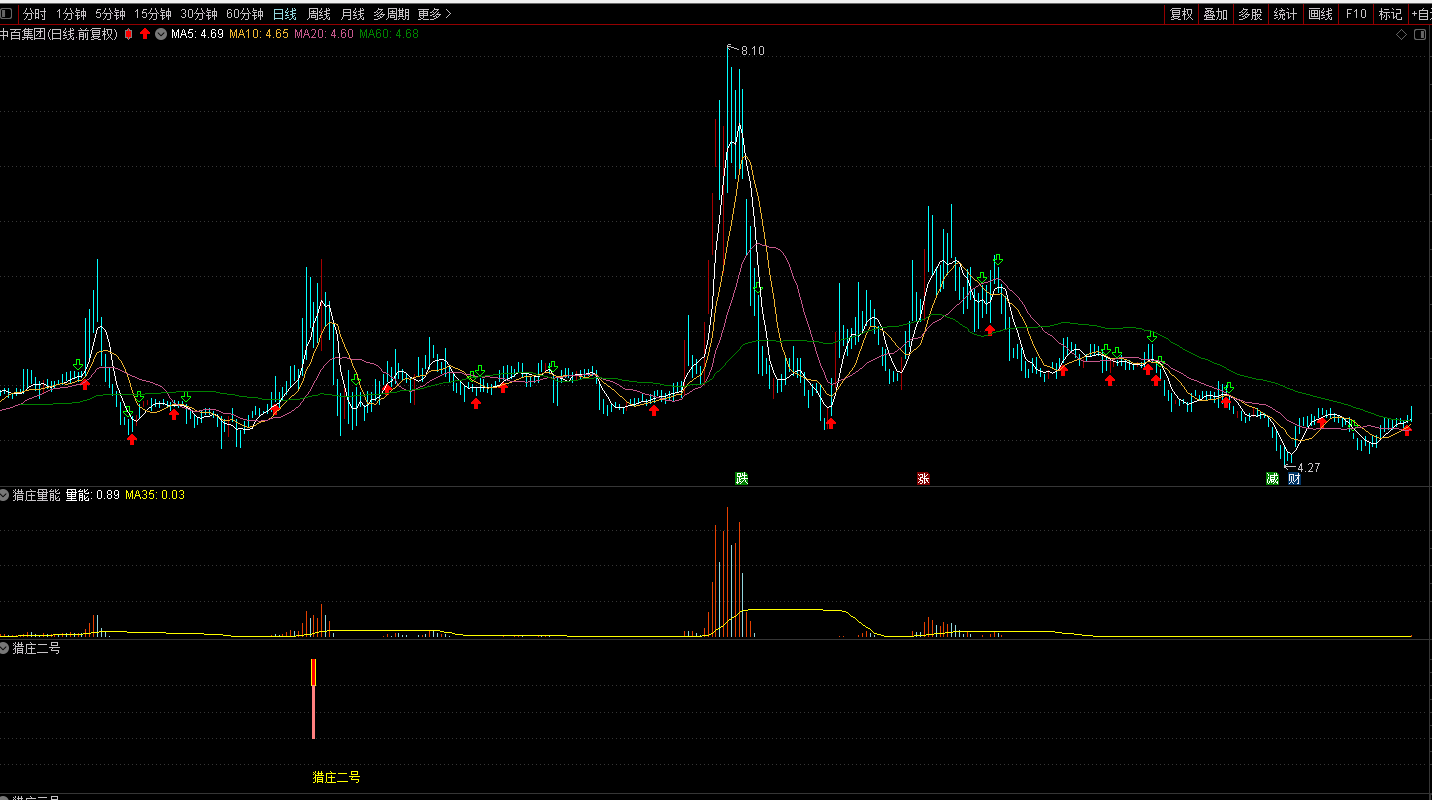Switch to the 5分钟 period tab

pos(110,14)
